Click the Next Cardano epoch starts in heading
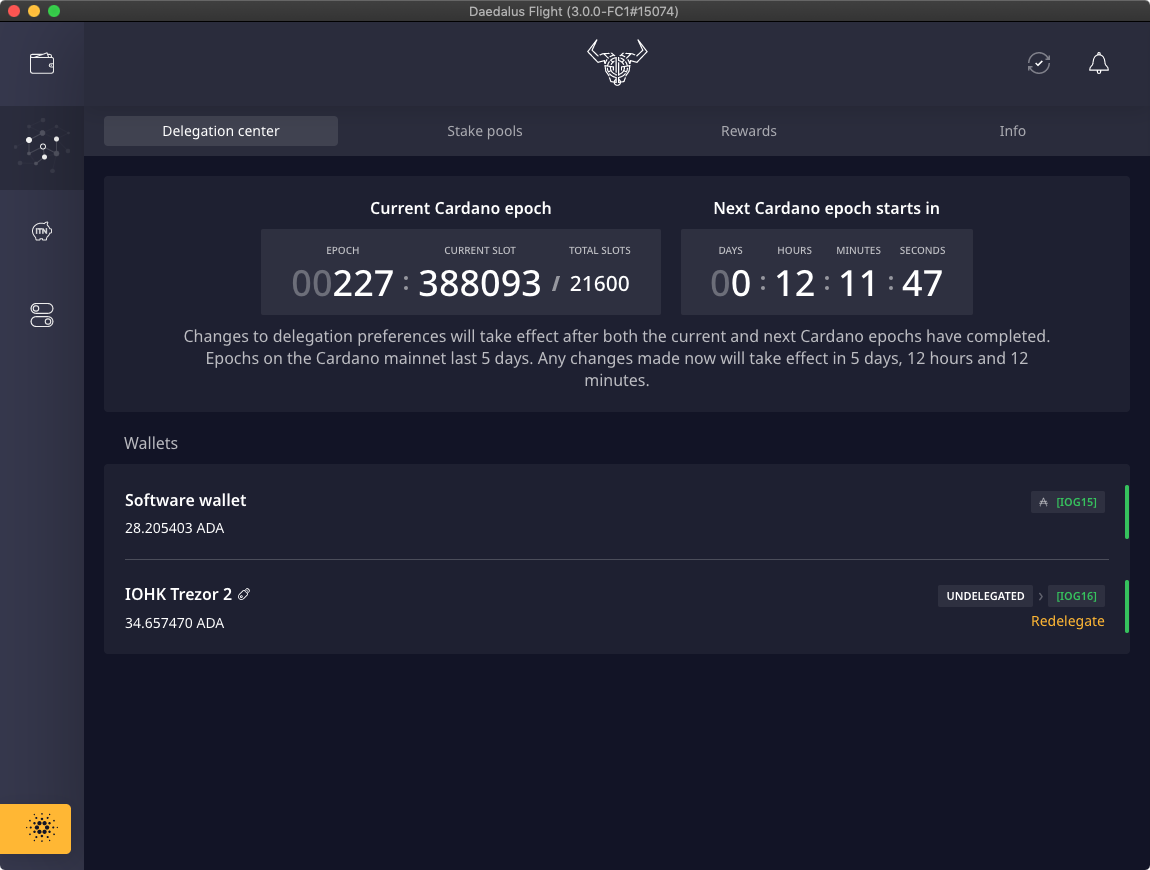Image resolution: width=1150 pixels, height=870 pixels. coord(827,208)
